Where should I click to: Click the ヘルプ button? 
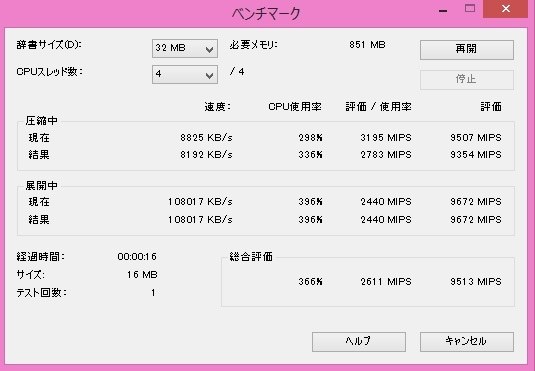point(359,341)
